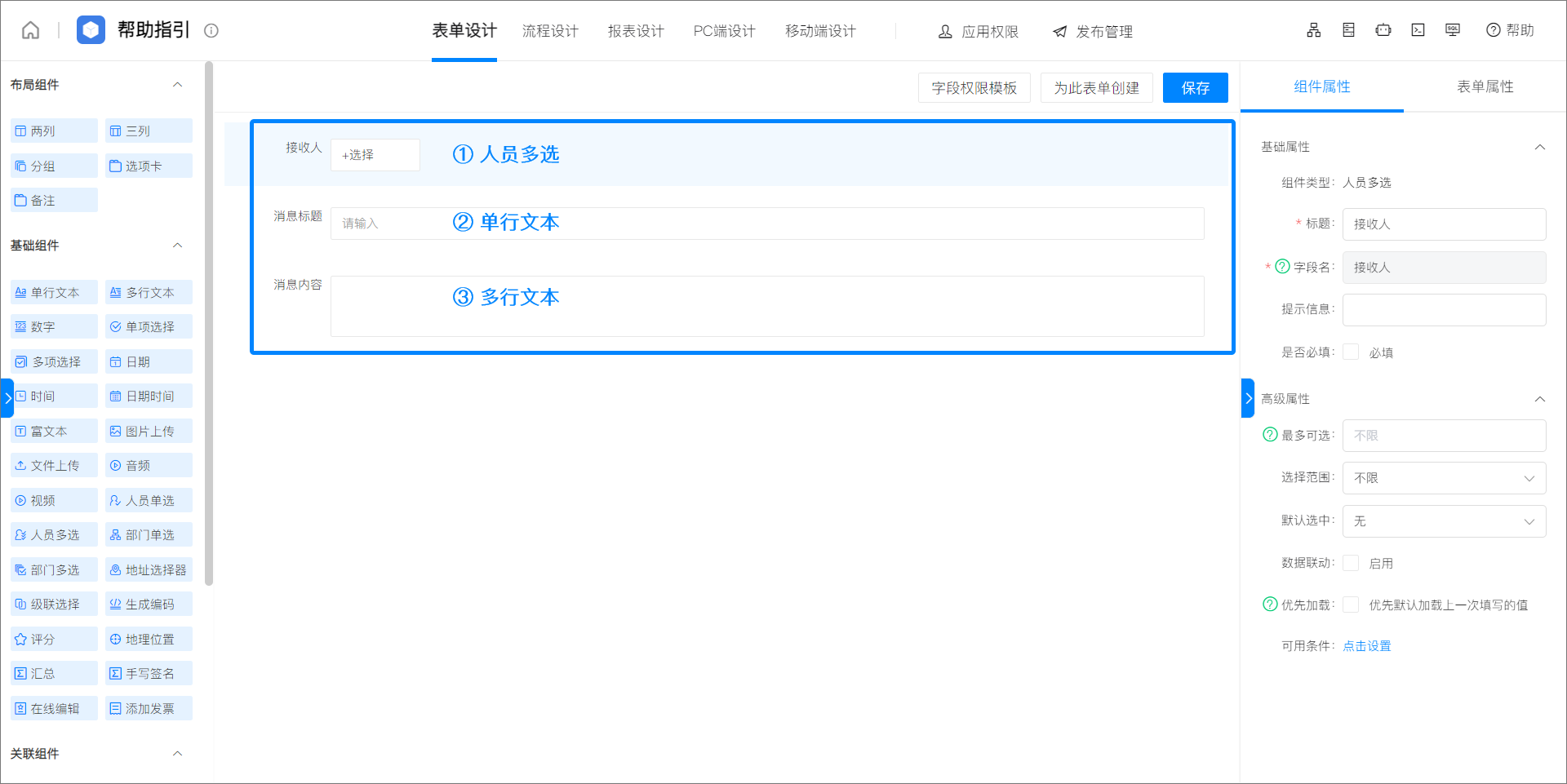The image size is (1567, 784).
Task: Select the 数字 component
Action: point(54,326)
